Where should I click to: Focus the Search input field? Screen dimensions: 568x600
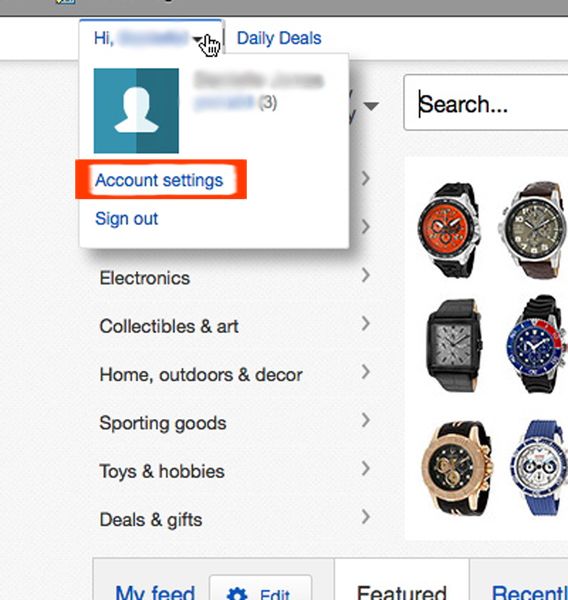pyautogui.click(x=486, y=103)
